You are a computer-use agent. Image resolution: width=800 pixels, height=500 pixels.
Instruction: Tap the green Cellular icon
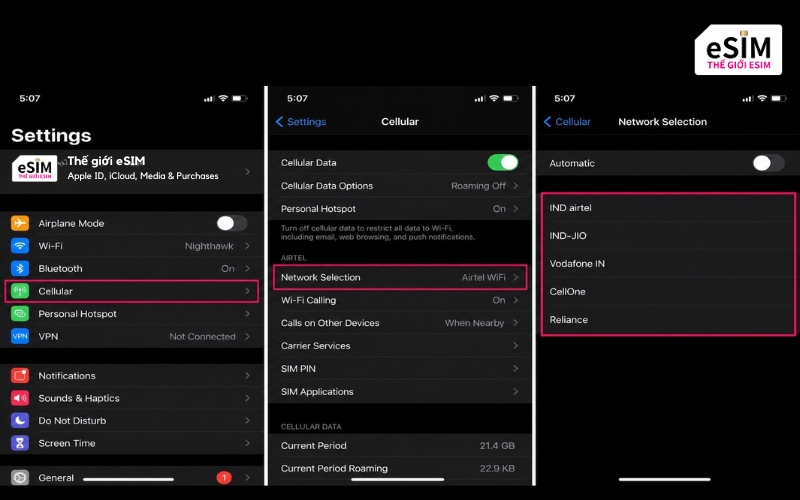[20, 291]
